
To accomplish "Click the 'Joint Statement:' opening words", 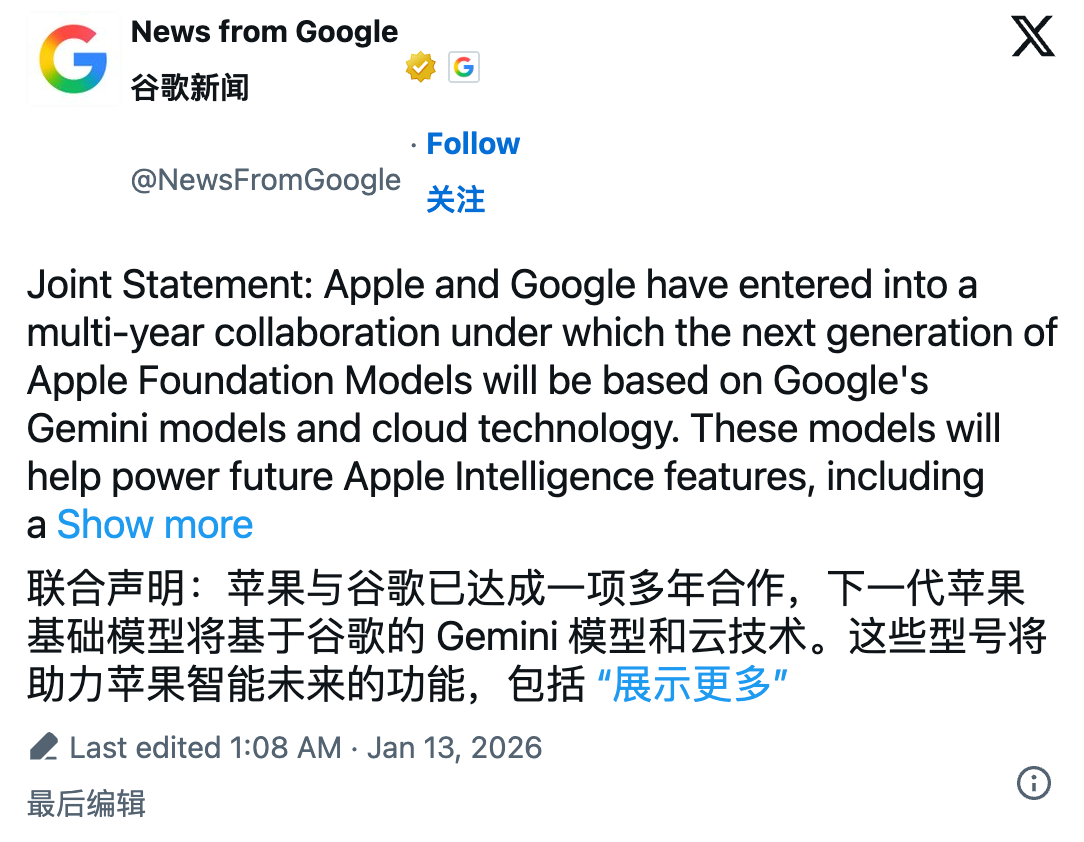I will [171, 286].
